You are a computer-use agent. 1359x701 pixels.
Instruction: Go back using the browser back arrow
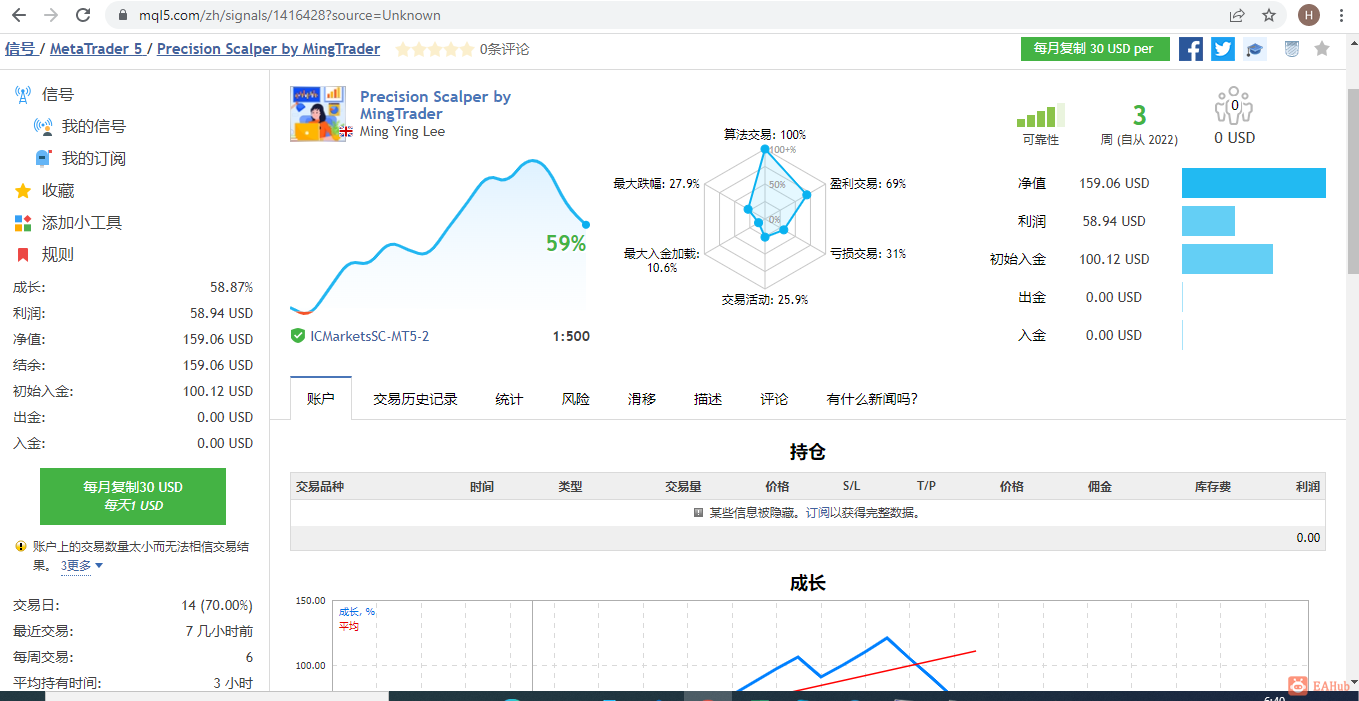click(x=18, y=15)
